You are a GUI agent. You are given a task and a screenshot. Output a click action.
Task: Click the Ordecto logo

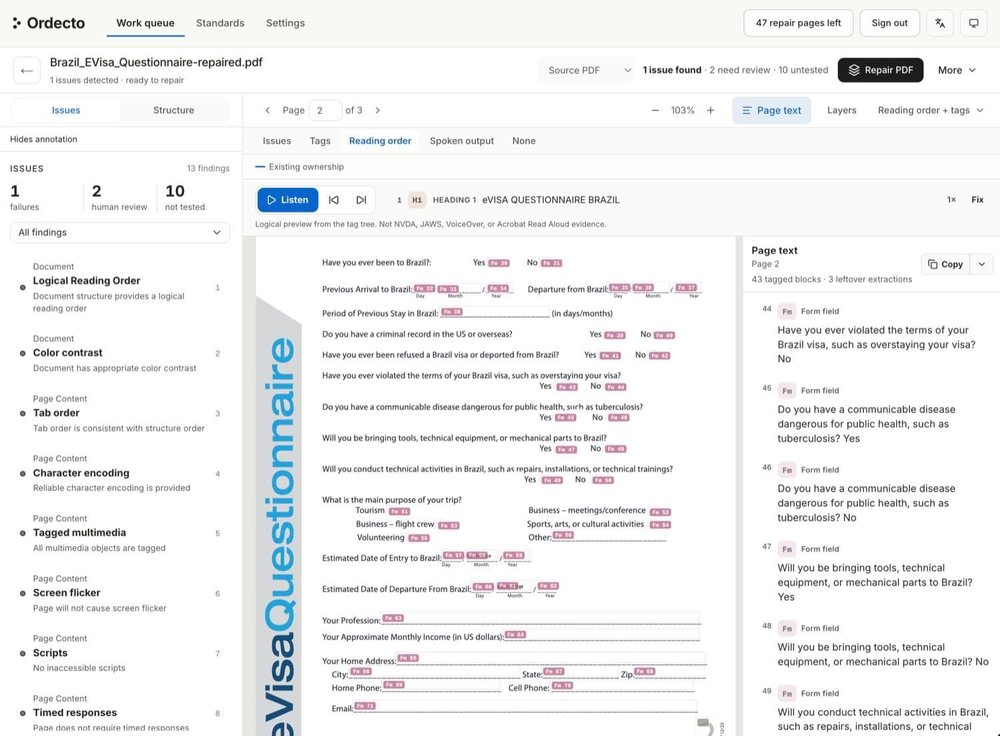[48, 23]
